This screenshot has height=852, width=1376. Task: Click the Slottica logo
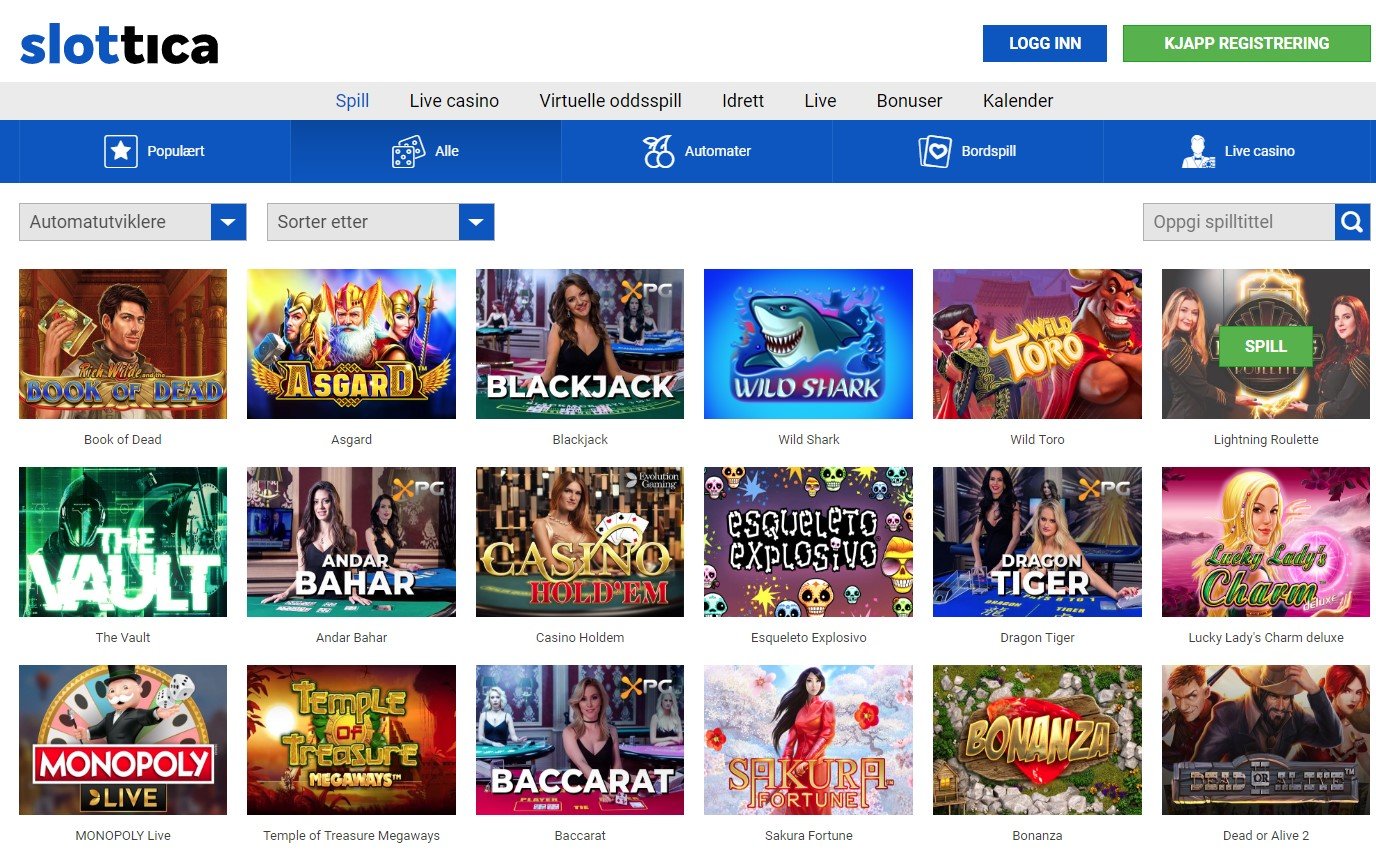pyautogui.click(x=118, y=43)
